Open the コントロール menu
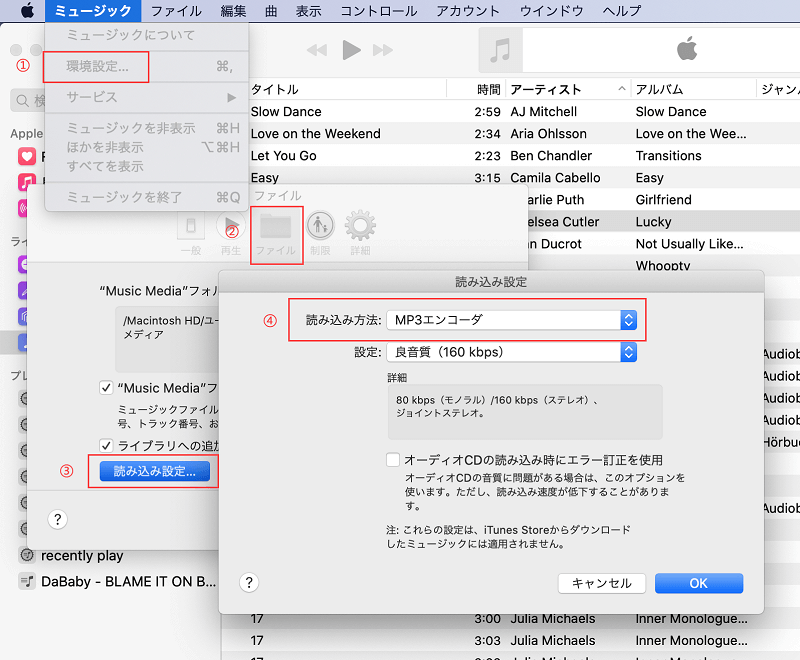Screen dimensions: 800x660 tap(379, 11)
